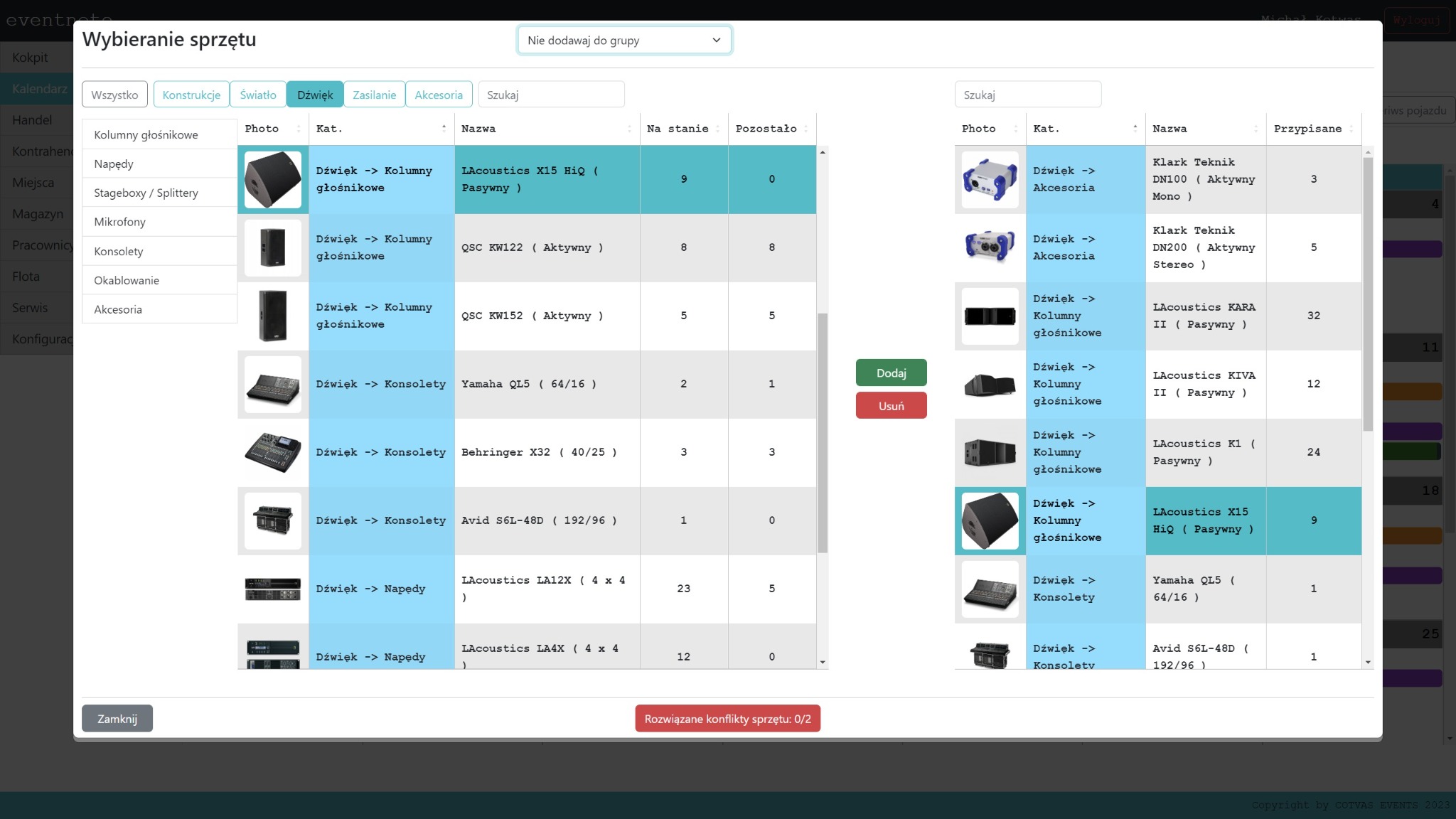Viewport: 1456px width, 819px height.
Task: Click the Yamaha QL5 console photo in the left table
Action: coord(272,385)
